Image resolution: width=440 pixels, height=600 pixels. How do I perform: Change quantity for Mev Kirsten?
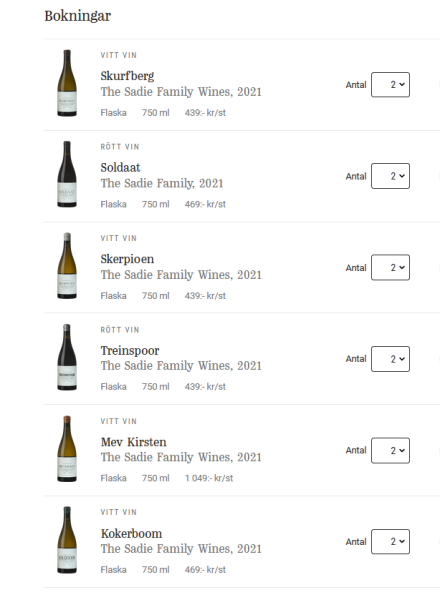click(390, 450)
